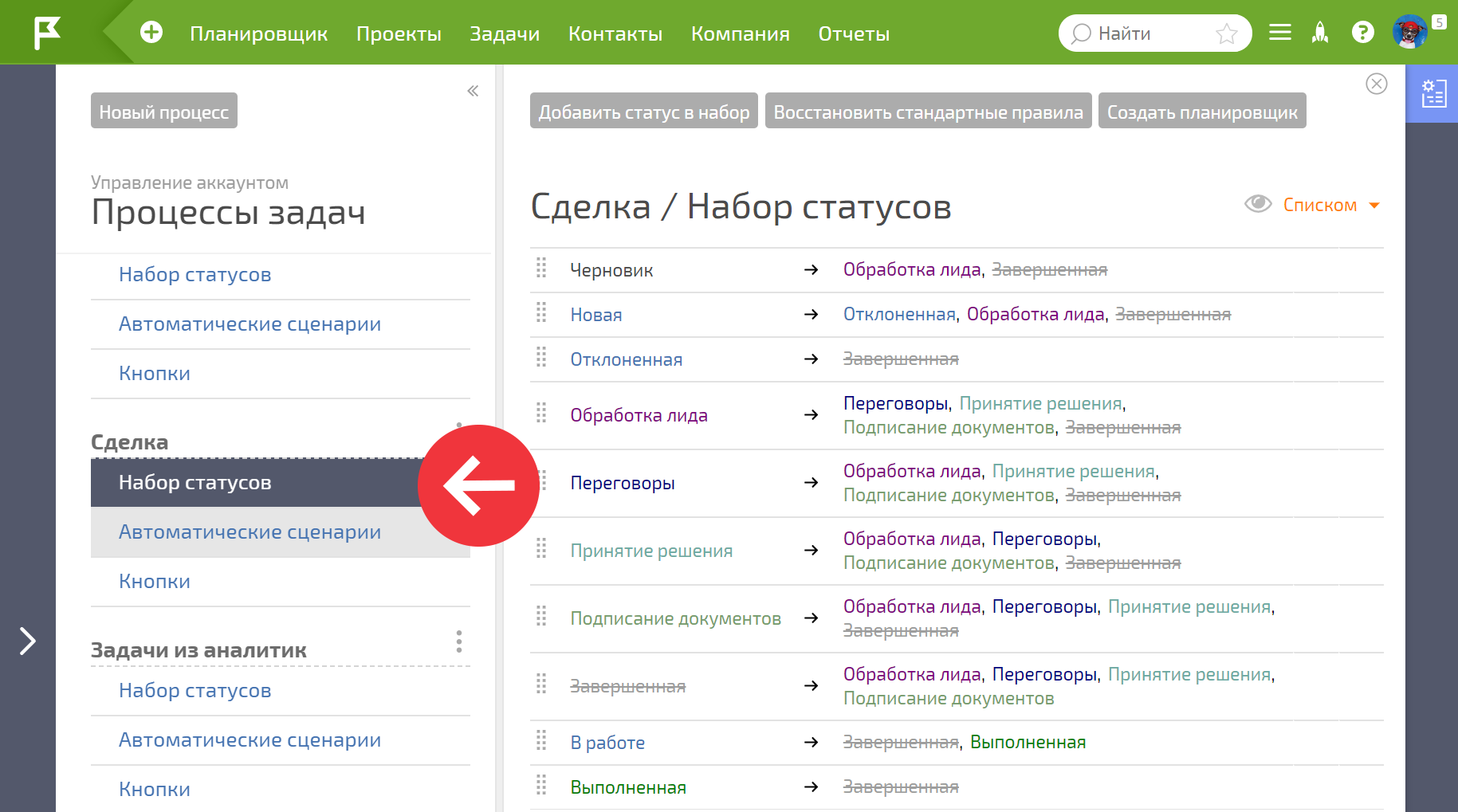This screenshot has width=1458, height=812.
Task: Grab drag handle of Новая row
Action: click(541, 312)
